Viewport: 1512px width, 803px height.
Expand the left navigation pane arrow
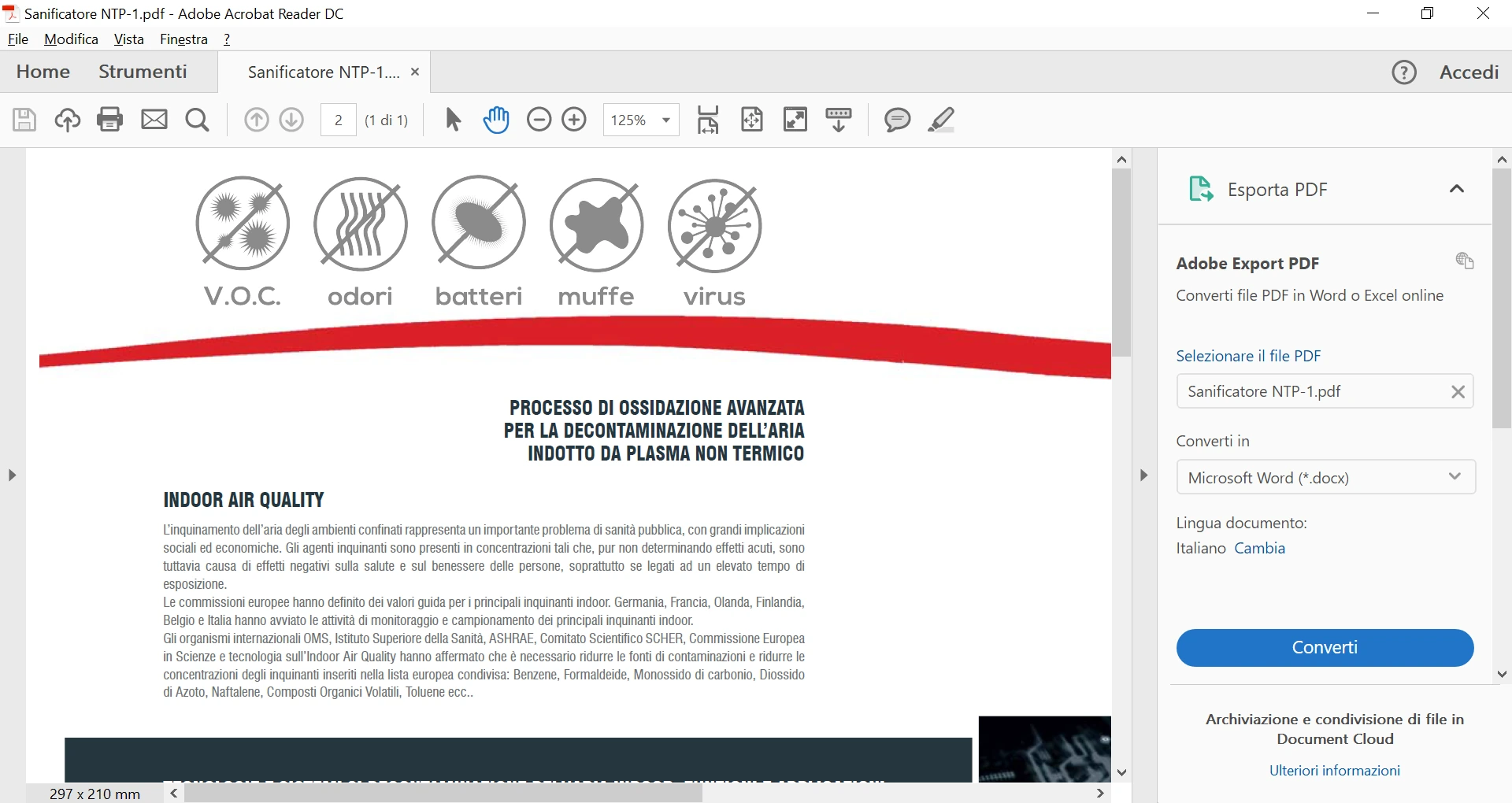[x=12, y=476]
